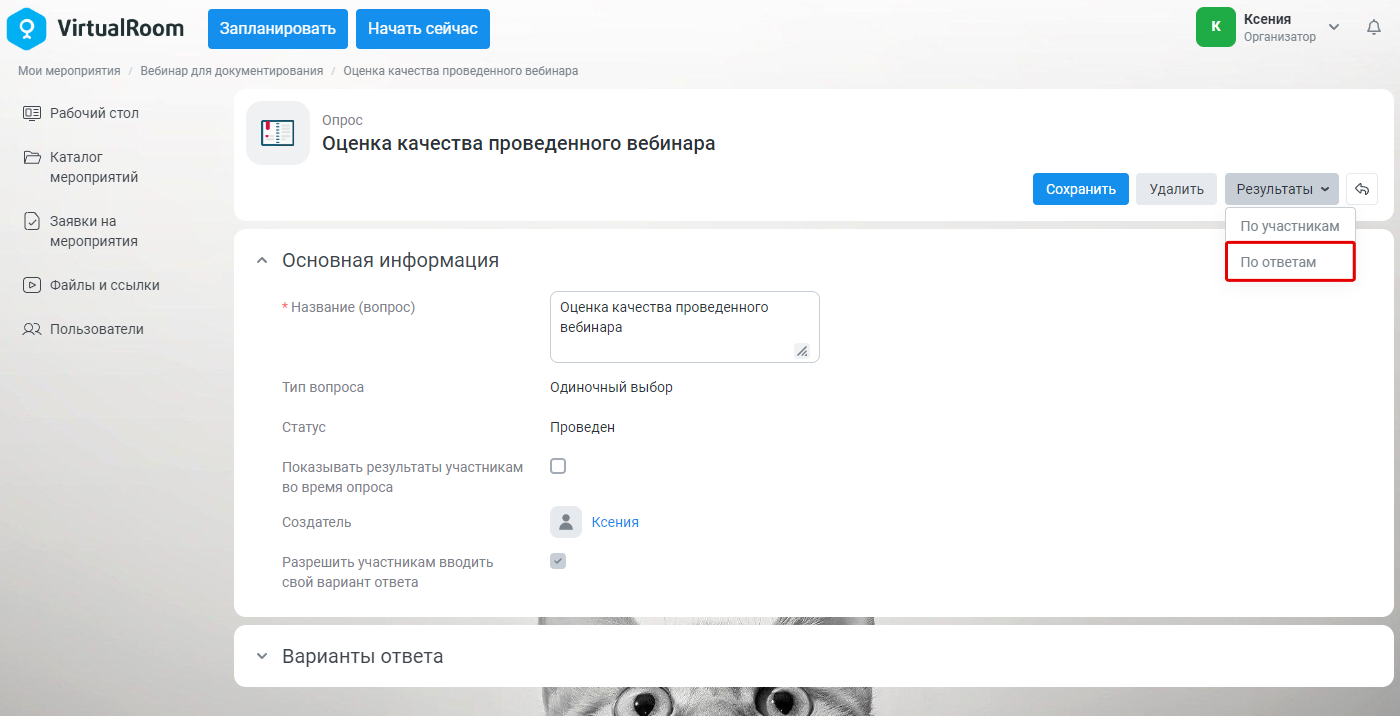
Task: Select По участникам from the results menu
Action: point(1290,226)
